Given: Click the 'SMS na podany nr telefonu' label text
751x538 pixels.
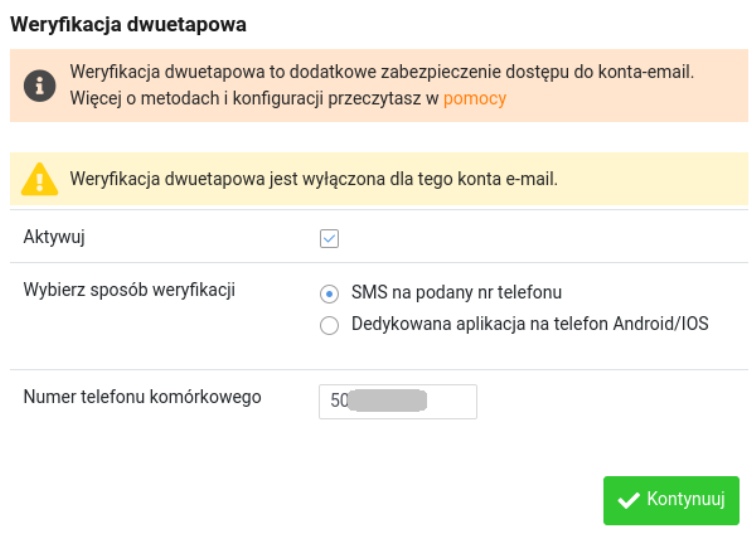Looking at the screenshot, I should point(456,293).
